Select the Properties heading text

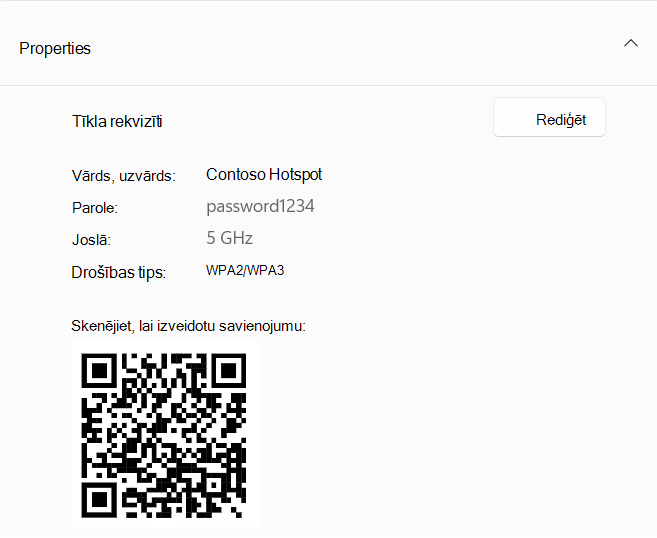click(55, 49)
